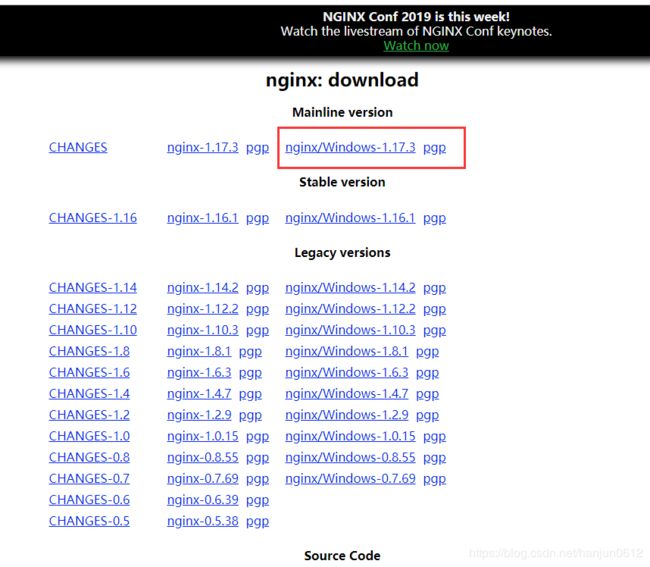The width and height of the screenshot is (650, 567).
Task: Download nginx-1.4.7 source
Action: pyautogui.click(x=199, y=393)
